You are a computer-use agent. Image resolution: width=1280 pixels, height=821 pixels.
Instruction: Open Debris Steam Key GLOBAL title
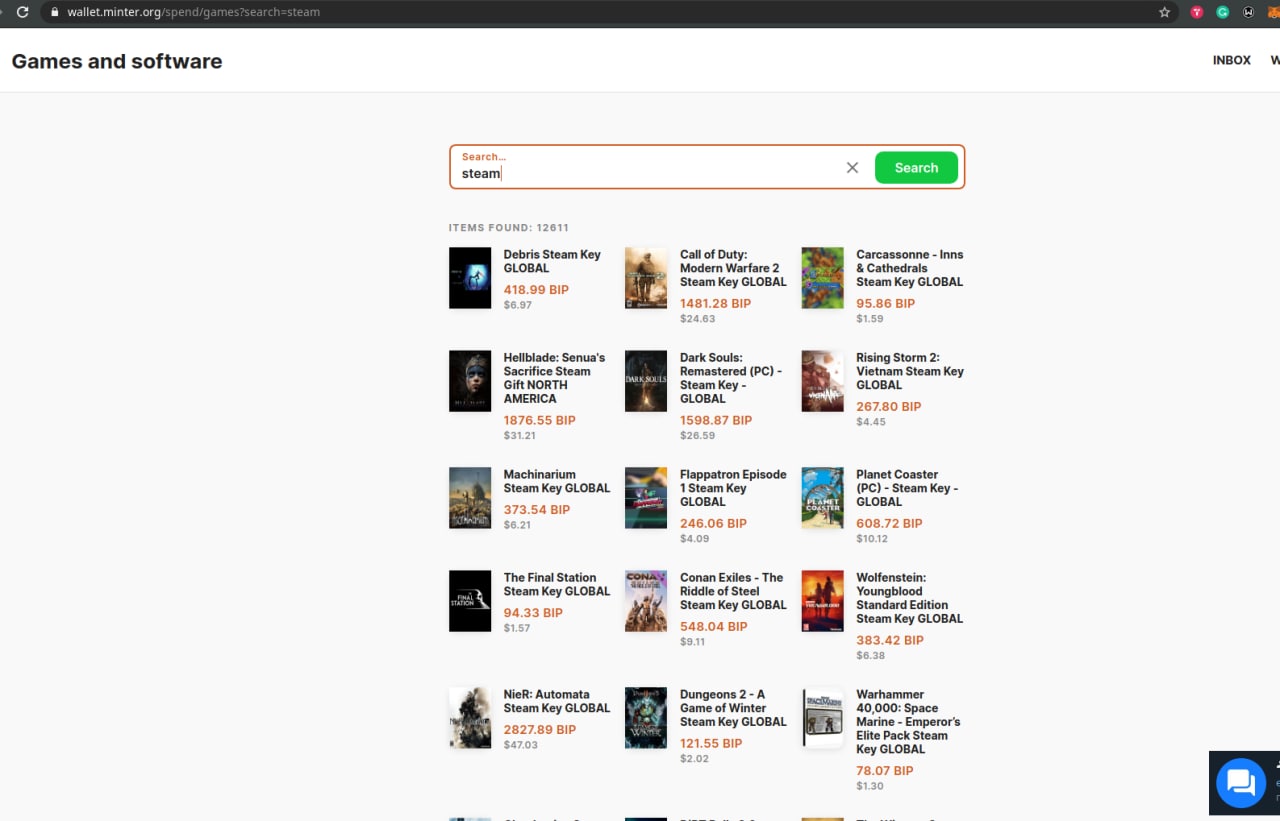coord(552,261)
